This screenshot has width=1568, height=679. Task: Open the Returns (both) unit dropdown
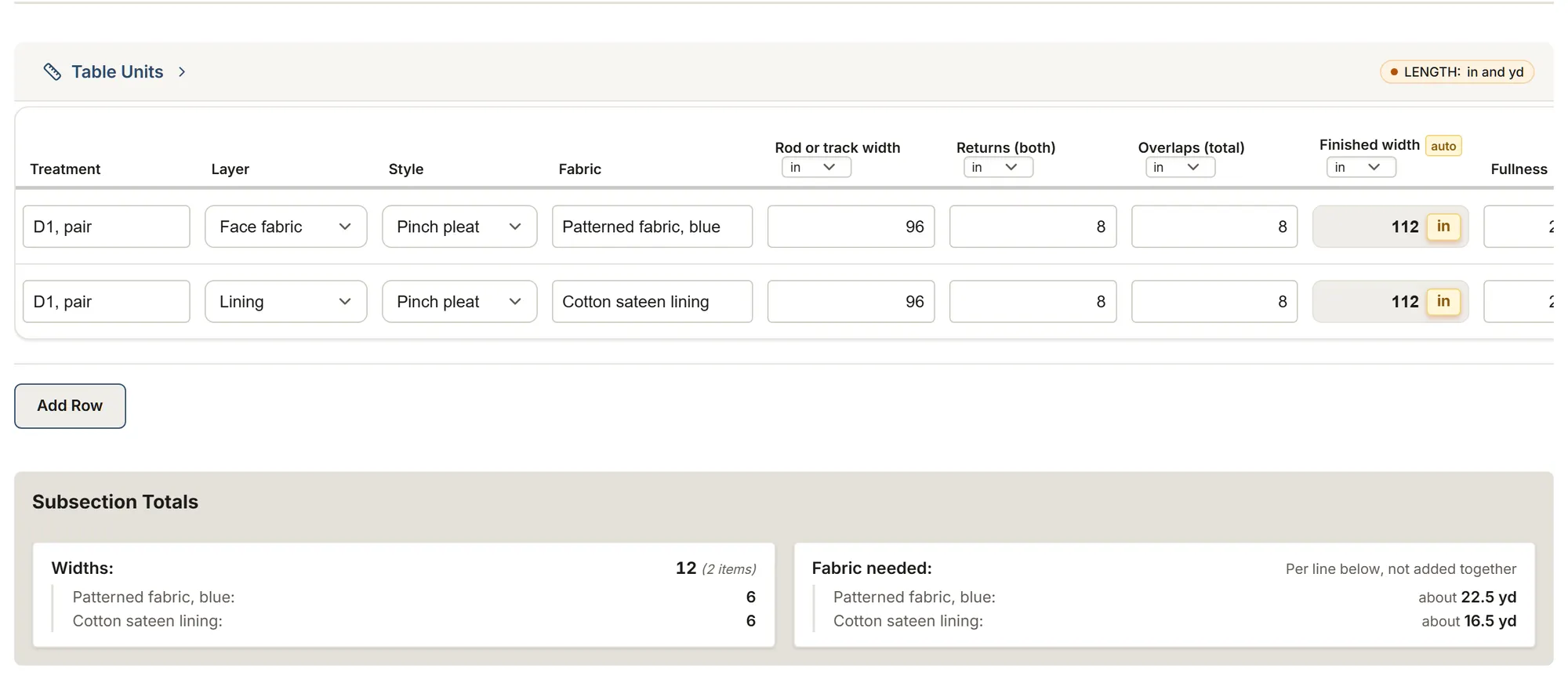pos(998,167)
